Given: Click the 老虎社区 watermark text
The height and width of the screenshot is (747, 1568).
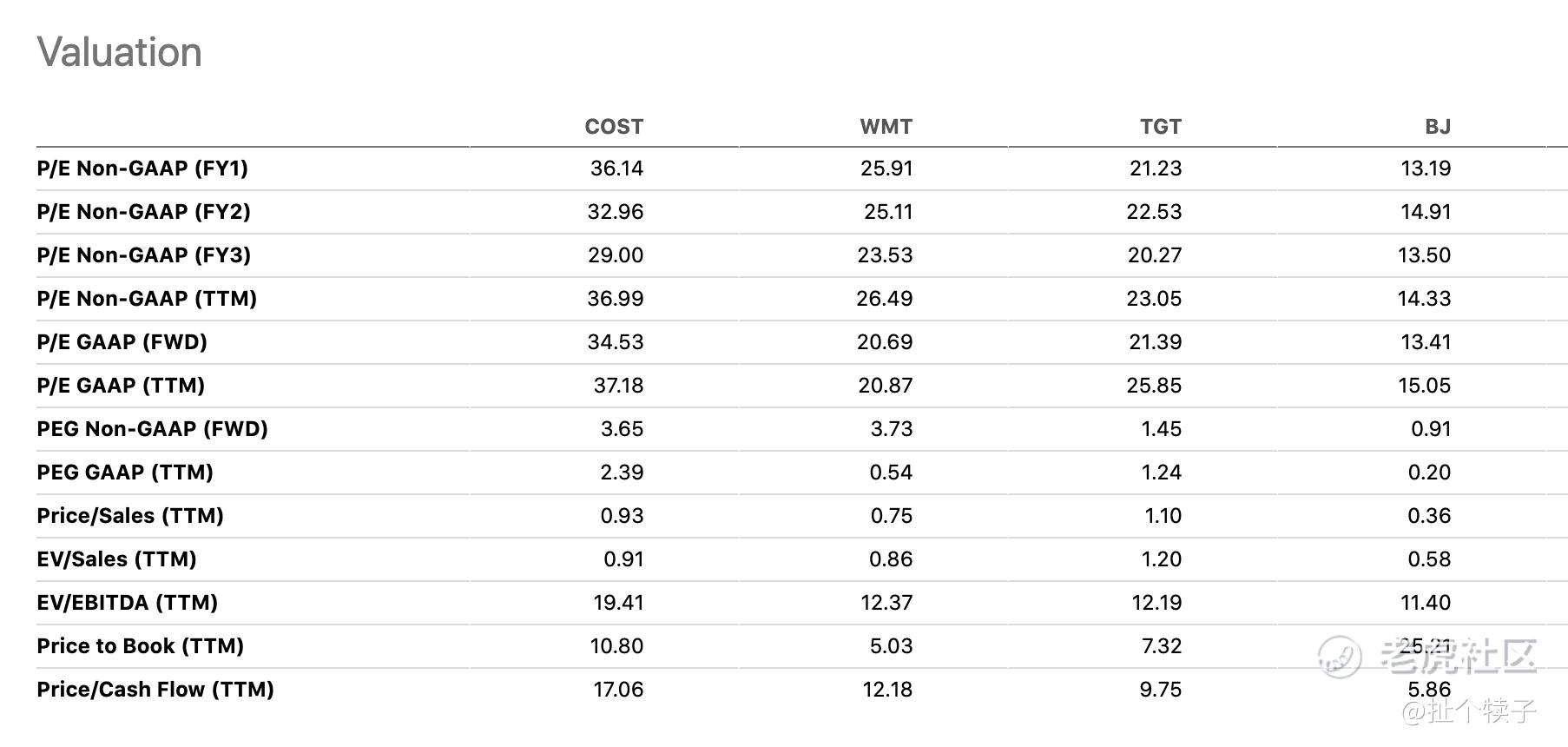Looking at the screenshot, I should coord(1459,656).
